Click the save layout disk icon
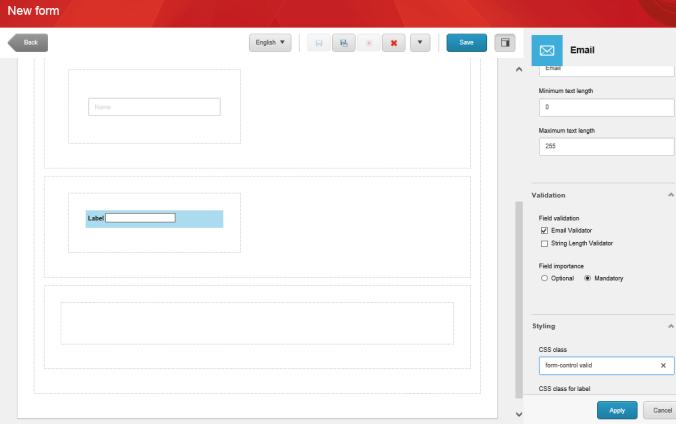Image resolution: width=676 pixels, height=424 pixels. point(318,43)
